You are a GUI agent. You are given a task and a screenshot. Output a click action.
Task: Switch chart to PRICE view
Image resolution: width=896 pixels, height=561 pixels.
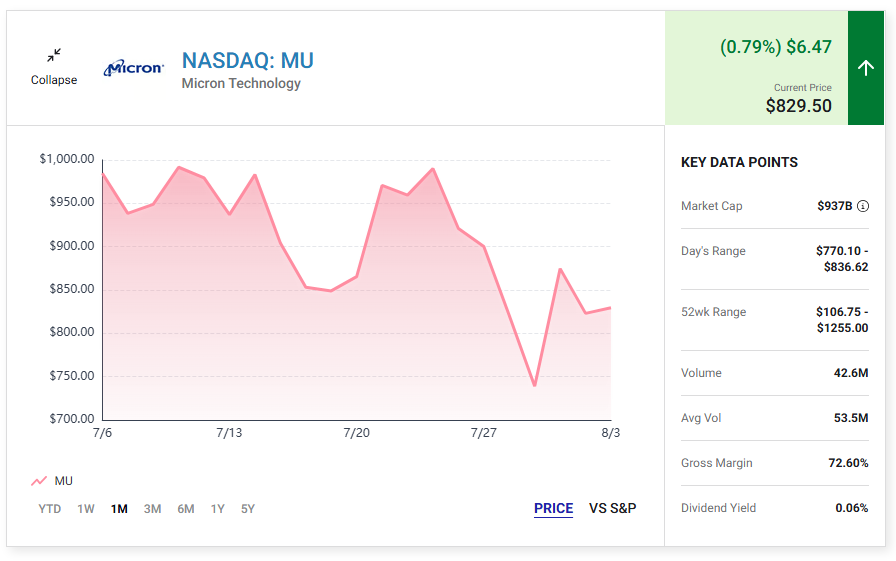coord(553,508)
